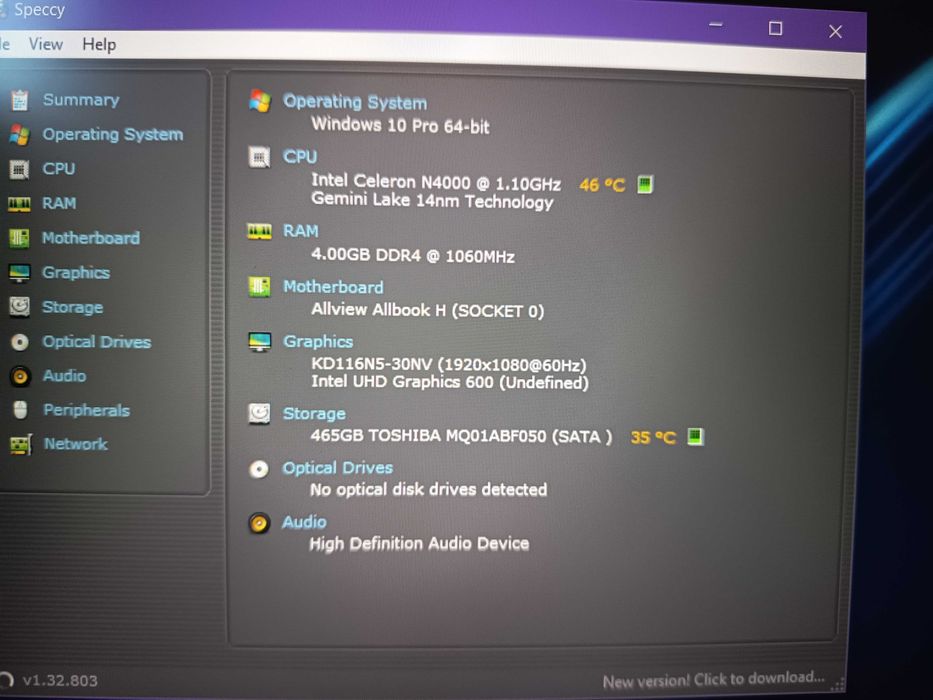933x700 pixels.
Task: Click the Audio speaker icon in summary panel
Action: 259,523
